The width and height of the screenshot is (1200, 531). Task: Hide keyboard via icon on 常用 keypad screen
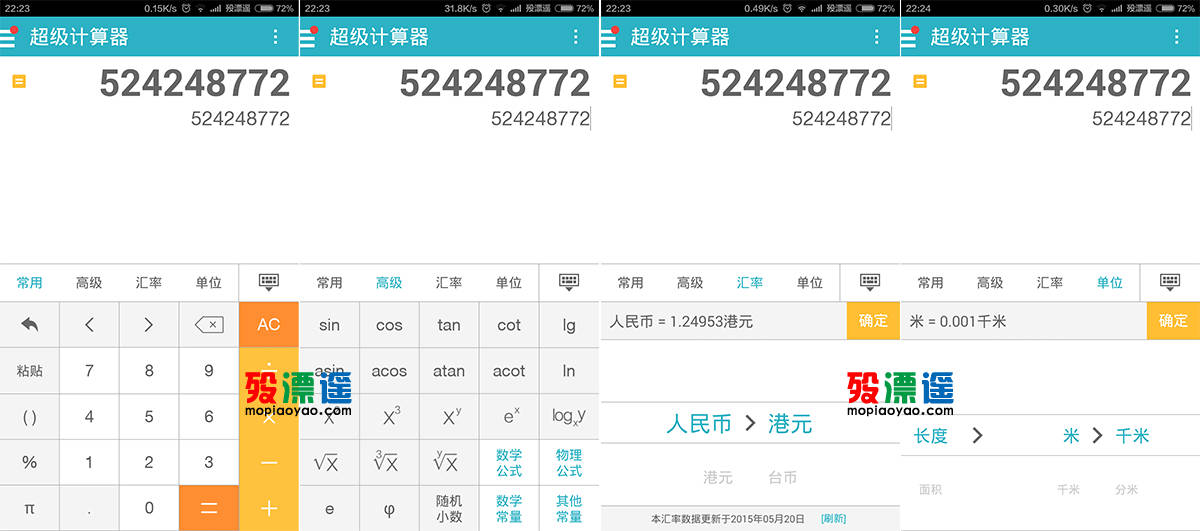pyautogui.click(x=268, y=282)
